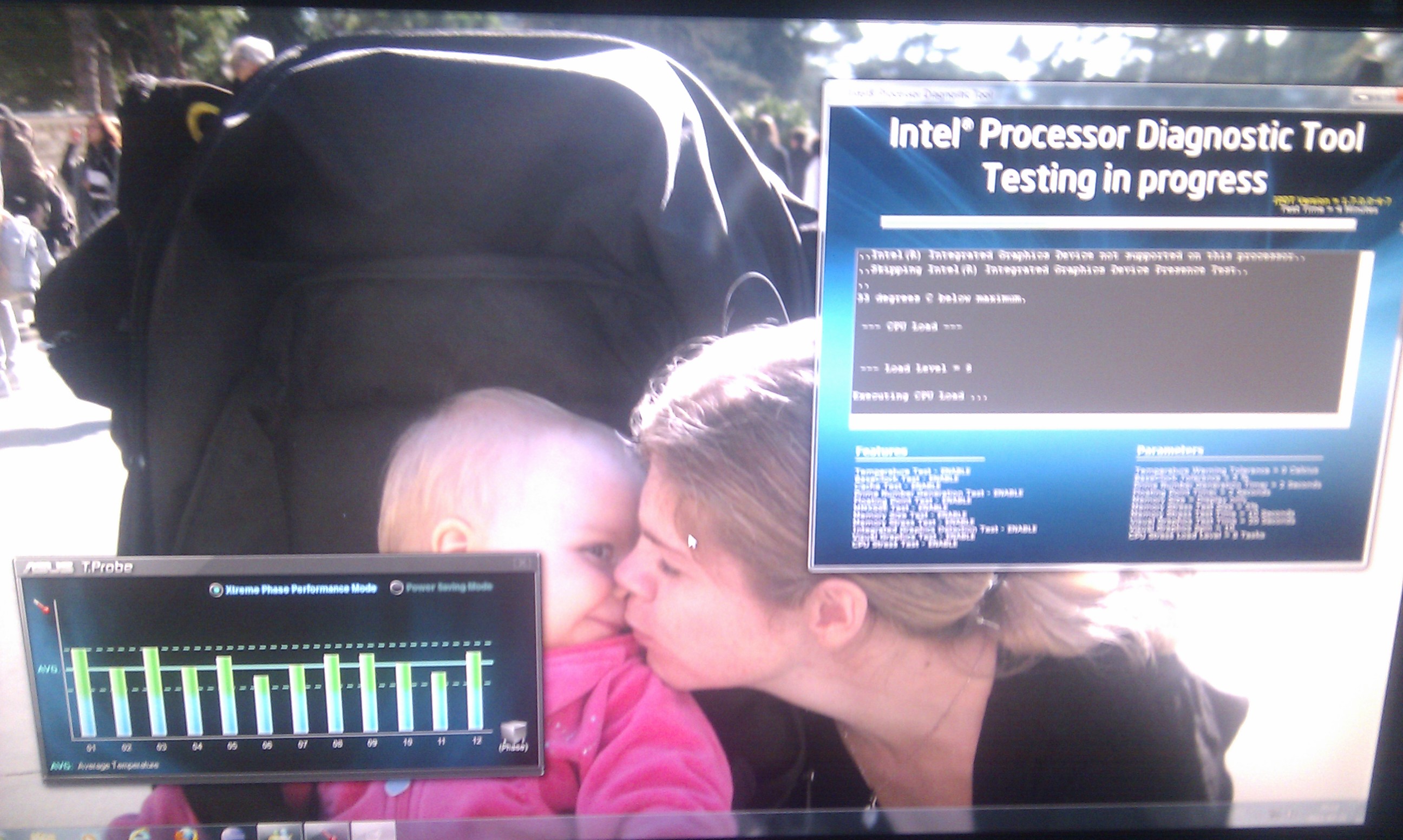Close the ASUS T.Probe window
The height and width of the screenshot is (840, 1403).
tap(521, 563)
